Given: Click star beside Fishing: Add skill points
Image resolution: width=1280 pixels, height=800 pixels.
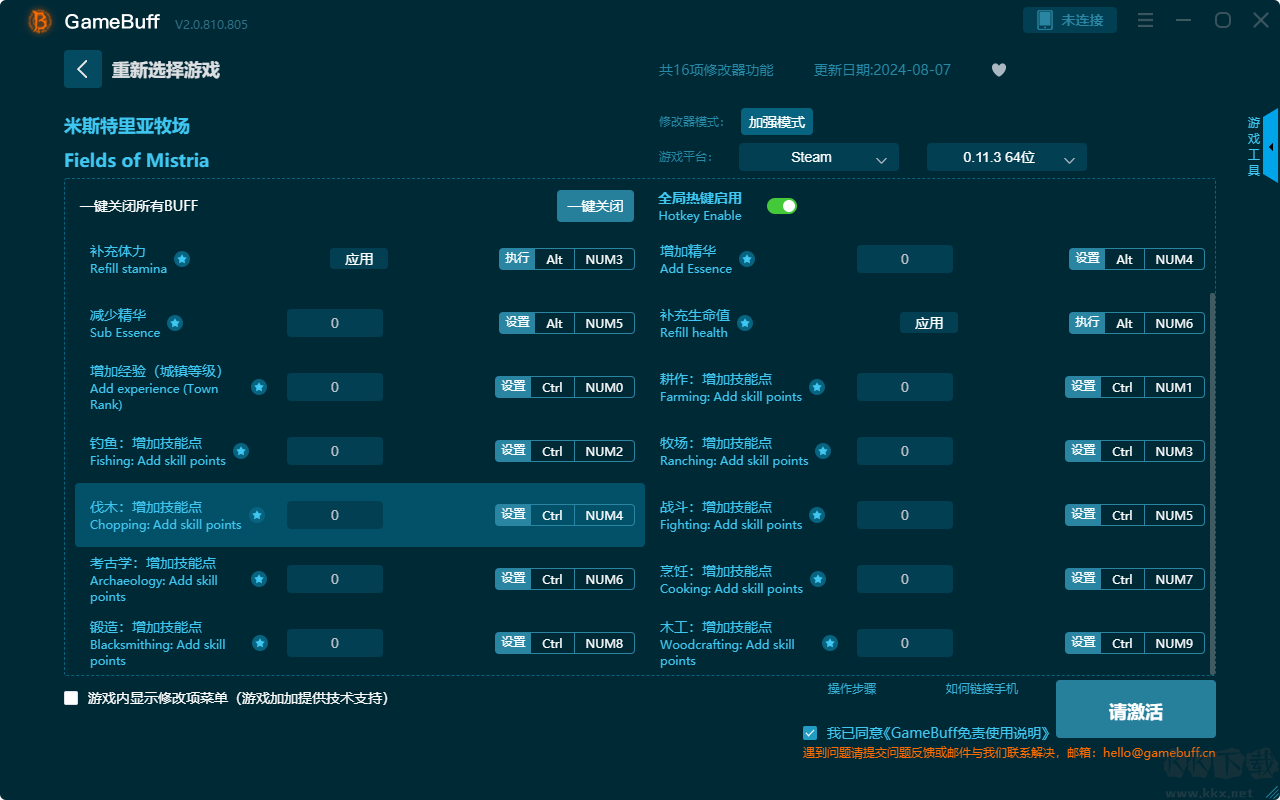Looking at the screenshot, I should (x=241, y=451).
